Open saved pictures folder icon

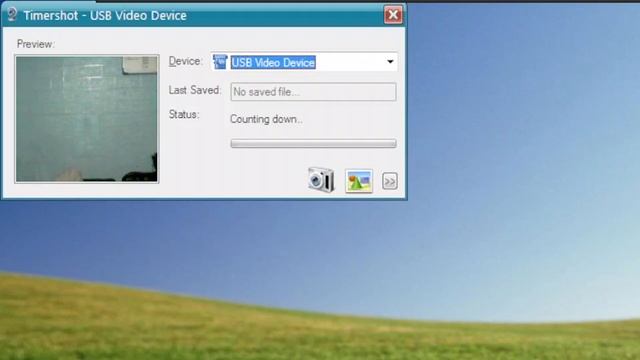point(359,181)
